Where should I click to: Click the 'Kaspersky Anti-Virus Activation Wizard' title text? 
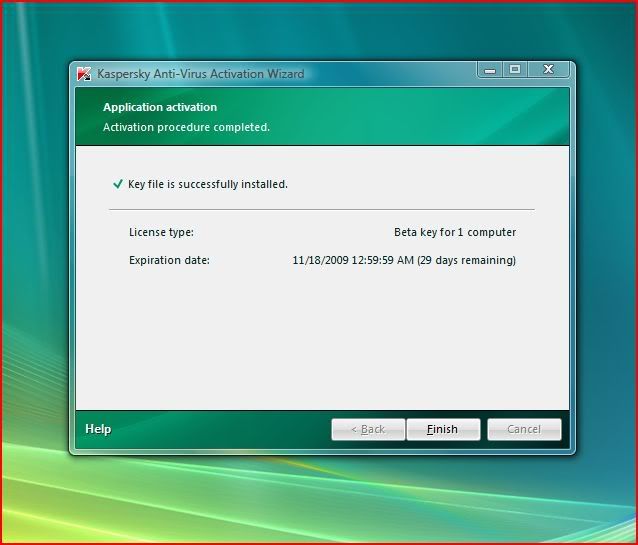tap(201, 74)
